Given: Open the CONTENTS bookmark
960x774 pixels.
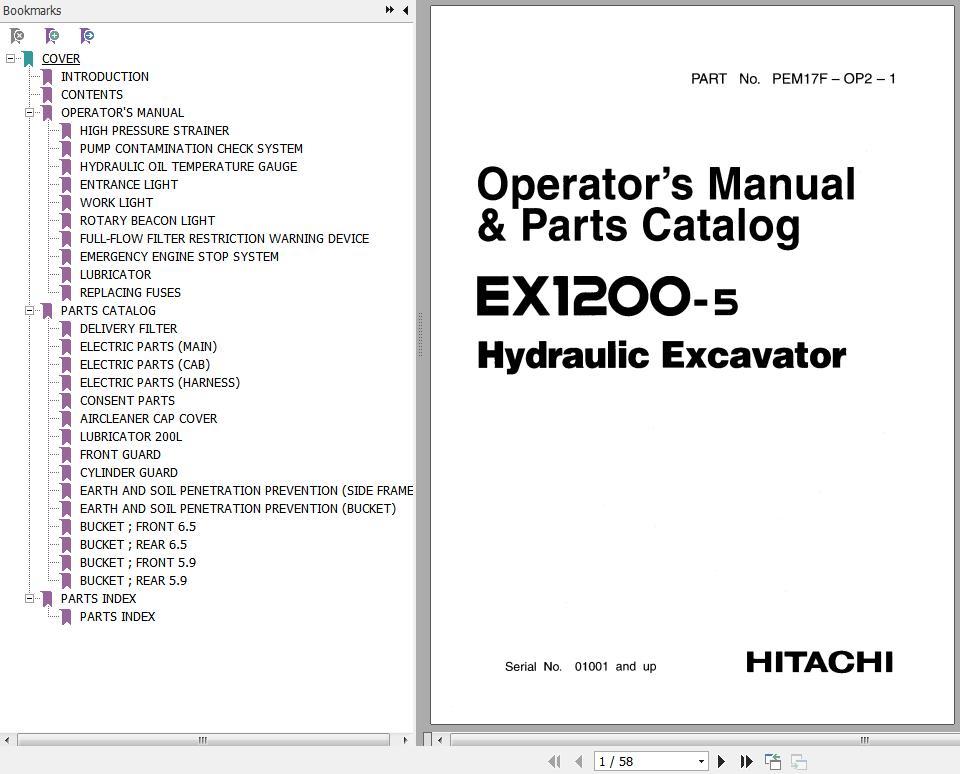Looking at the screenshot, I should pyautogui.click(x=92, y=95).
